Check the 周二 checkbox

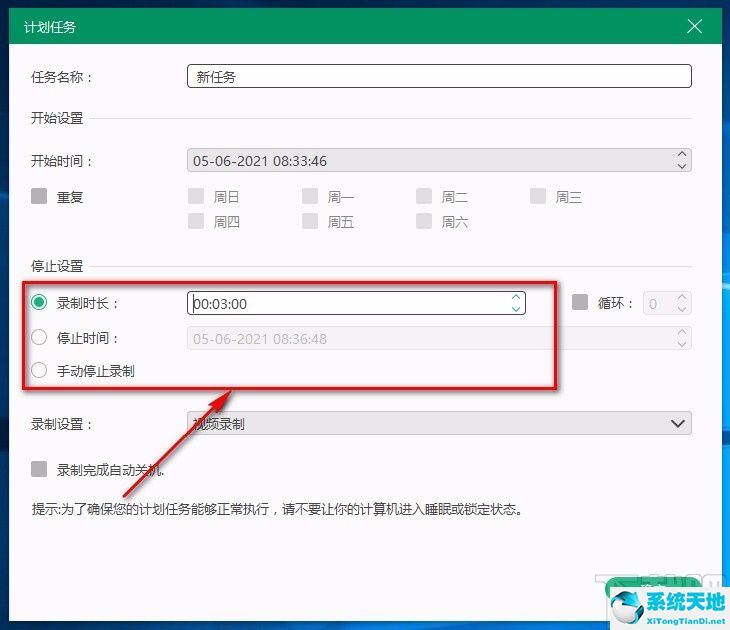pyautogui.click(x=424, y=196)
